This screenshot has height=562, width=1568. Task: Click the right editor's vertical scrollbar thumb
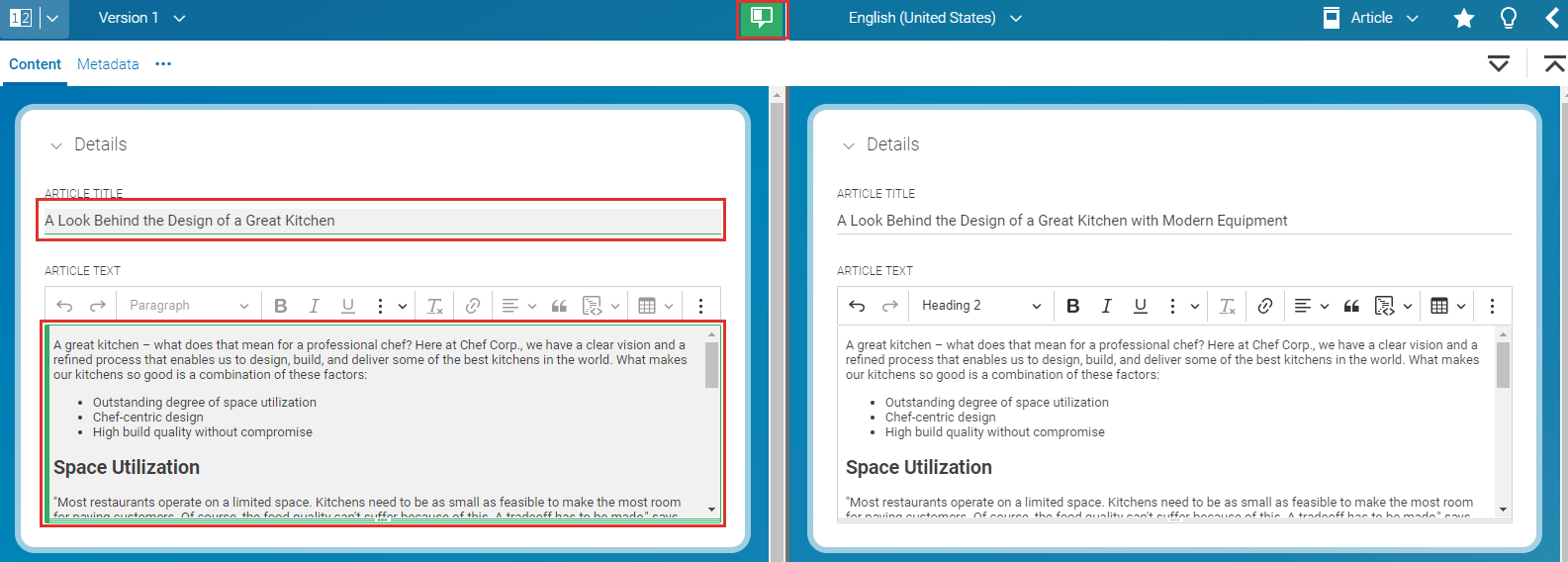click(x=1503, y=365)
